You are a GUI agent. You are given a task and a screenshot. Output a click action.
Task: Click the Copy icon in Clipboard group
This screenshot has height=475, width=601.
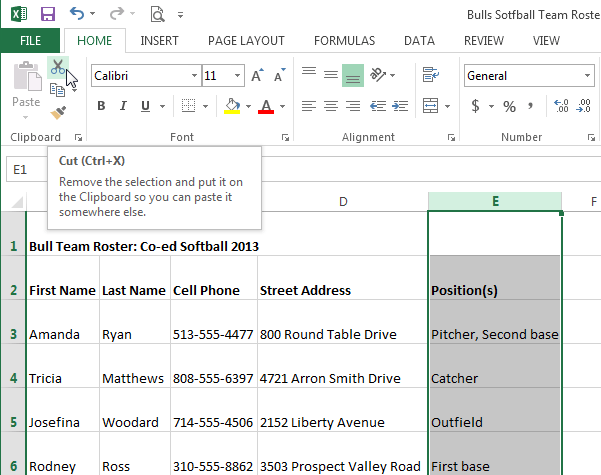(x=58, y=90)
